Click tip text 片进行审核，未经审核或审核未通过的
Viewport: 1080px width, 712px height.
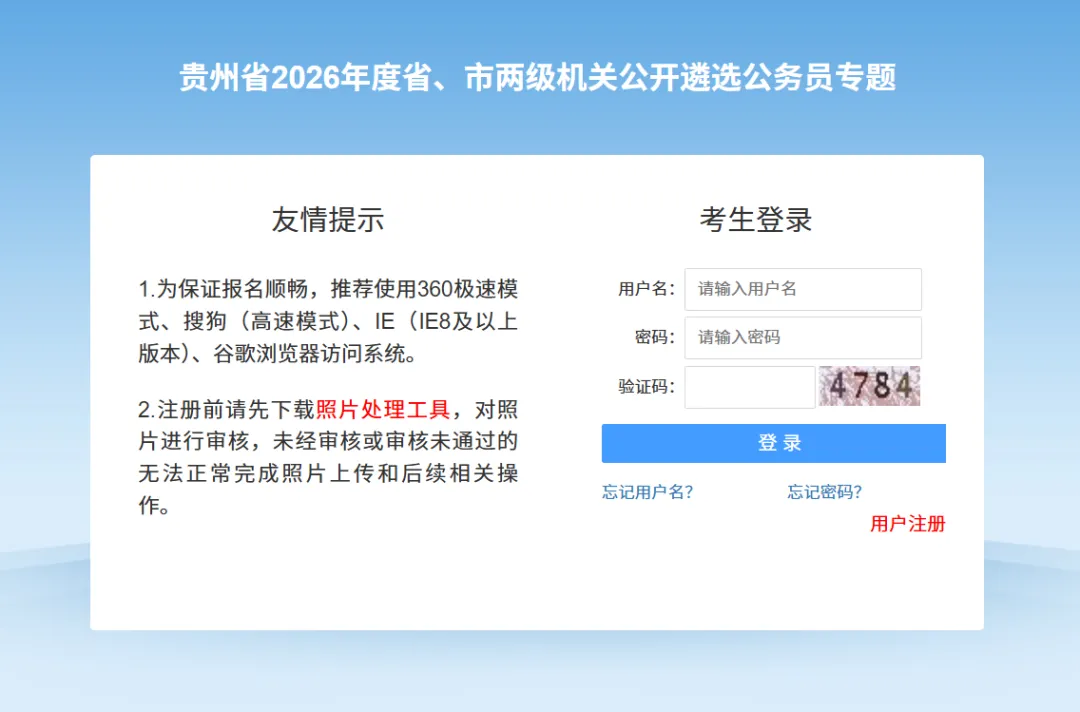328,441
